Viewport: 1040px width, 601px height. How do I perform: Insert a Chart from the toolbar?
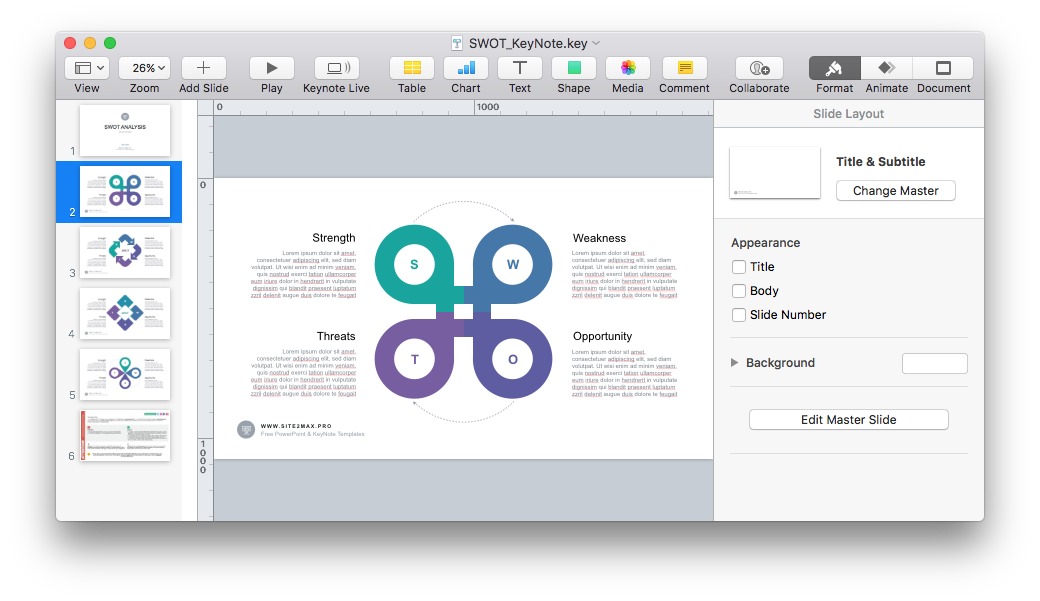coord(465,68)
